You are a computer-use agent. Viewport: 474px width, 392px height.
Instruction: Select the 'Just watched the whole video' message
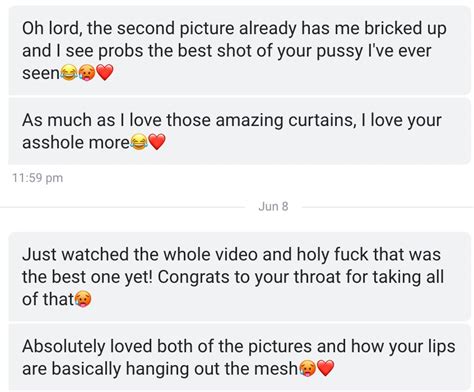[x=239, y=277]
